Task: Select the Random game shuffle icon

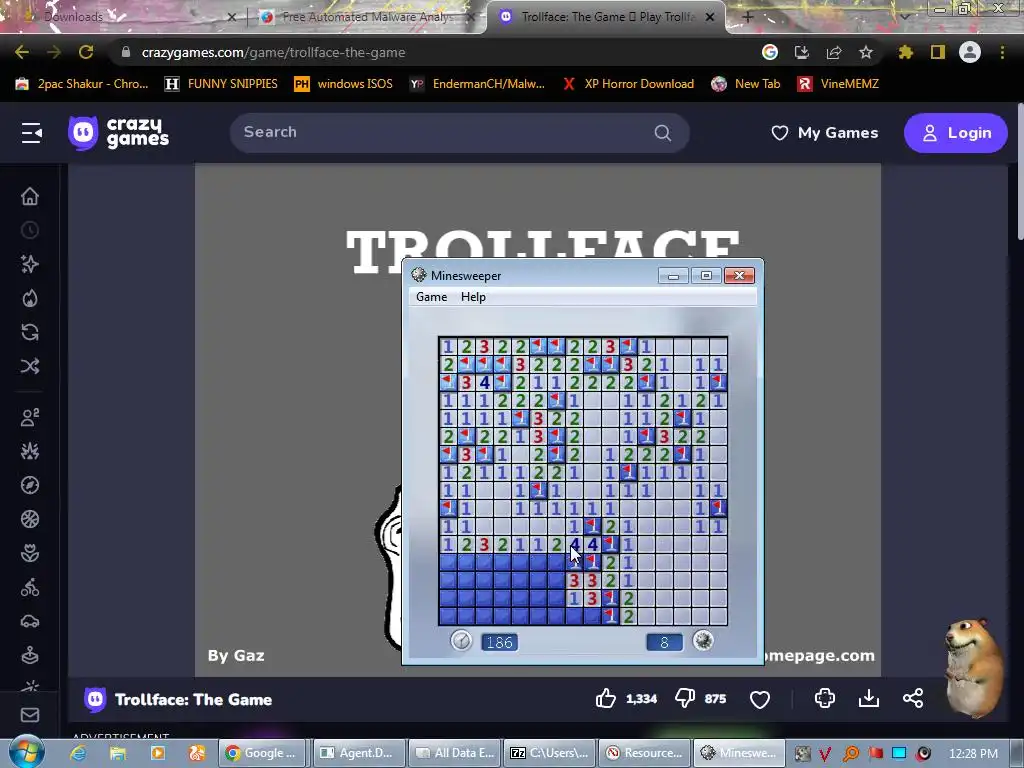Action: coord(29,366)
